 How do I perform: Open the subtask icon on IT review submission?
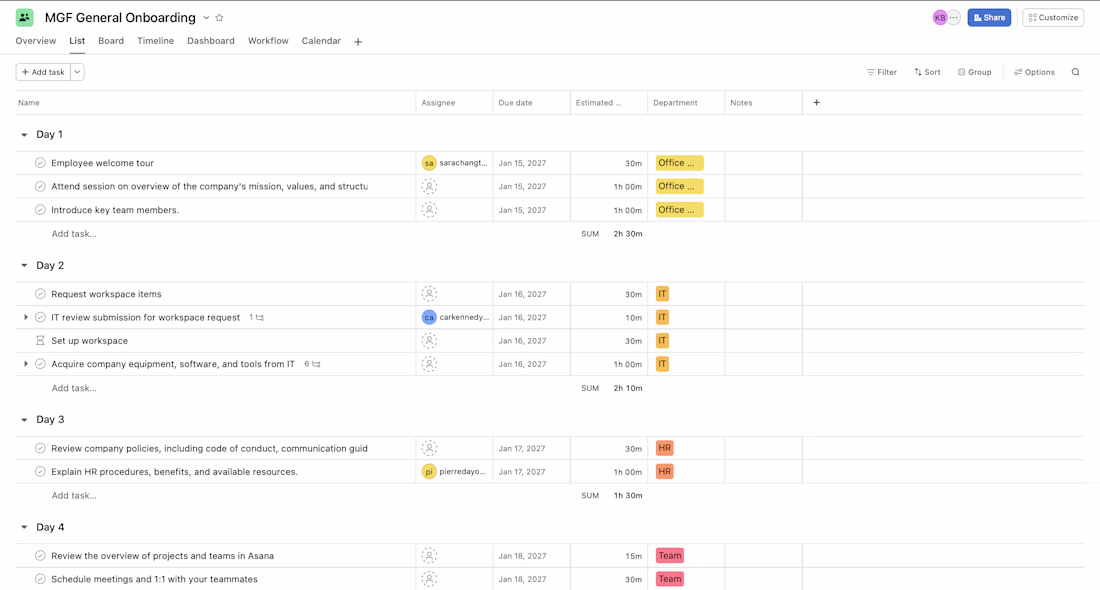259,318
